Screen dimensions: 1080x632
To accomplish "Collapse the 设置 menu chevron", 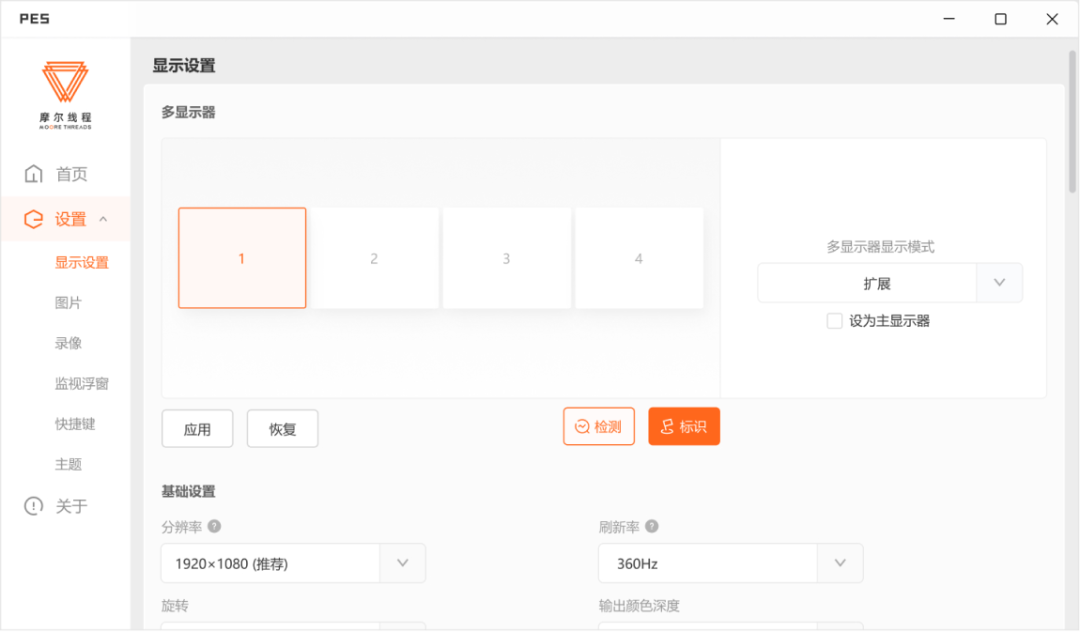I will coord(103,219).
